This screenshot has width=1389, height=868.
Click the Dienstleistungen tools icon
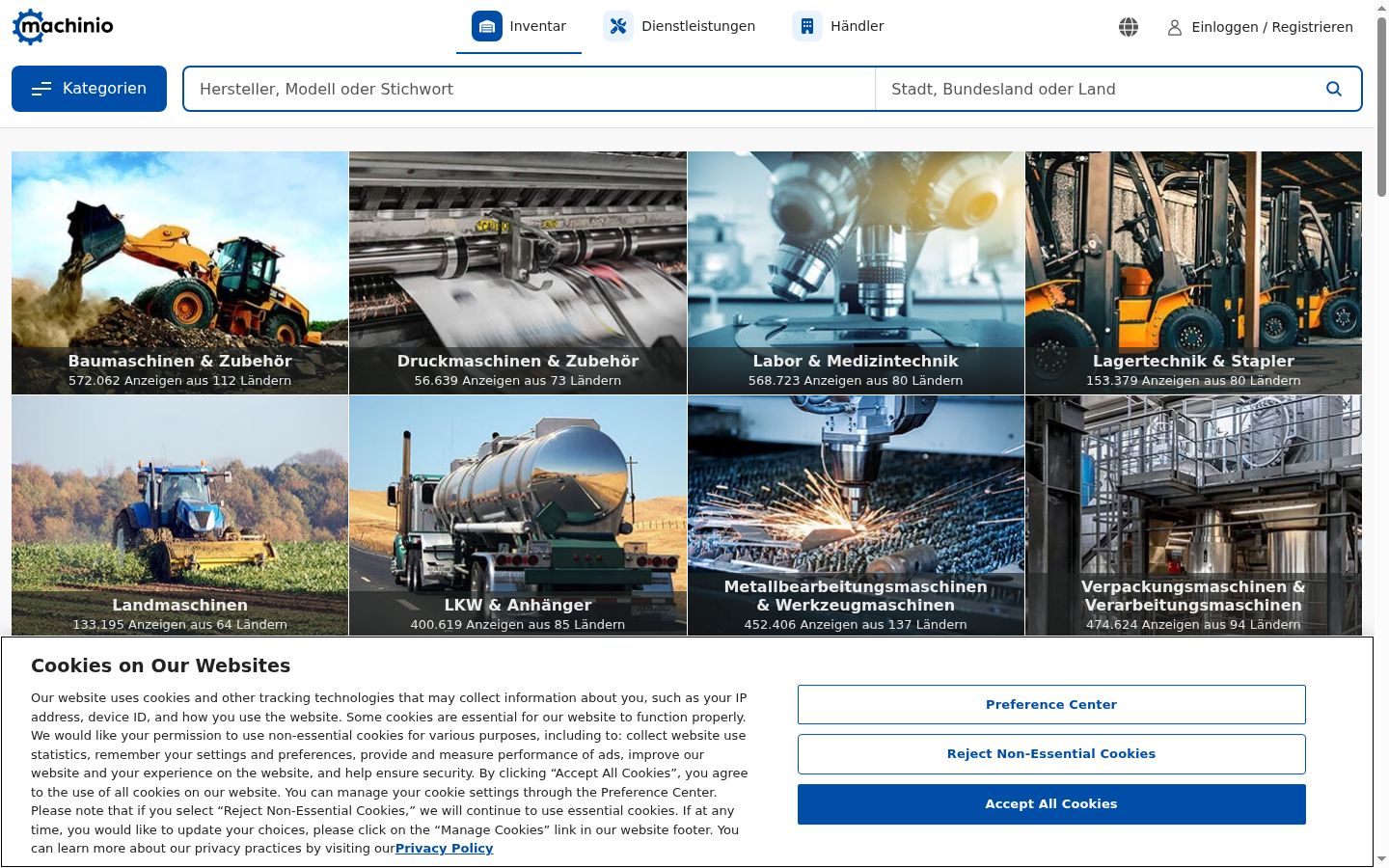click(618, 26)
